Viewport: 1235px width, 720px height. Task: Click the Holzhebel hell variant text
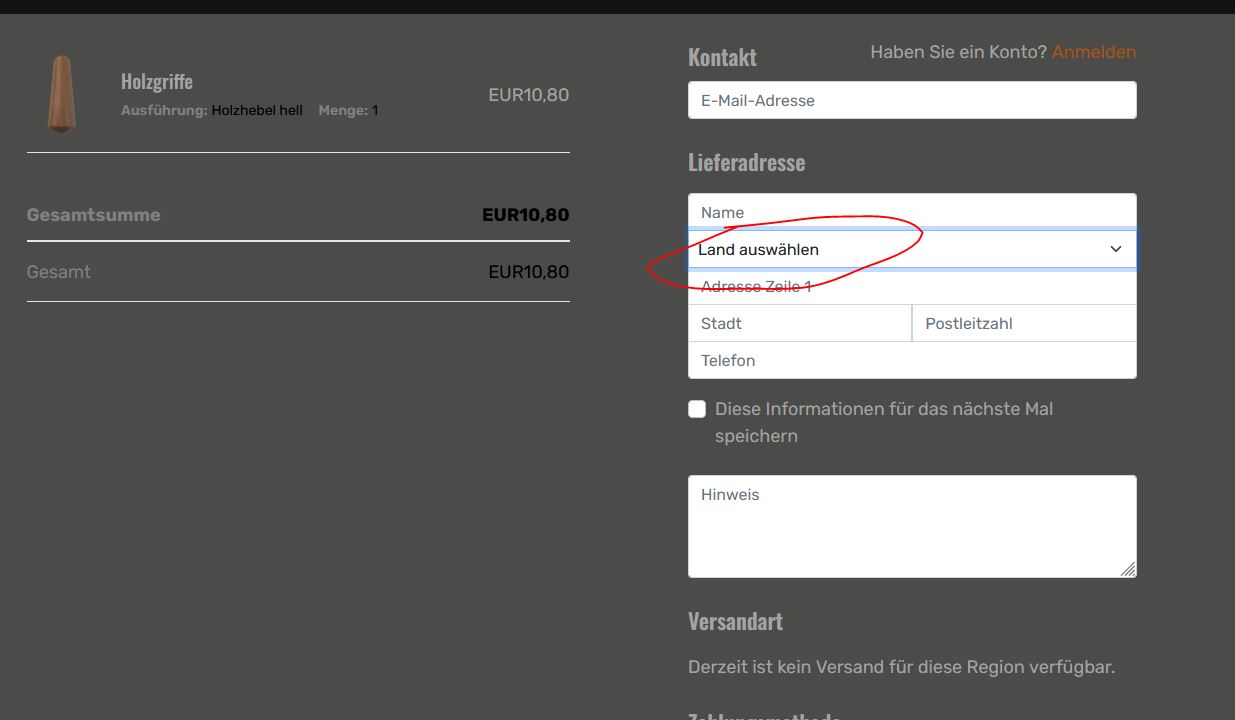point(257,111)
